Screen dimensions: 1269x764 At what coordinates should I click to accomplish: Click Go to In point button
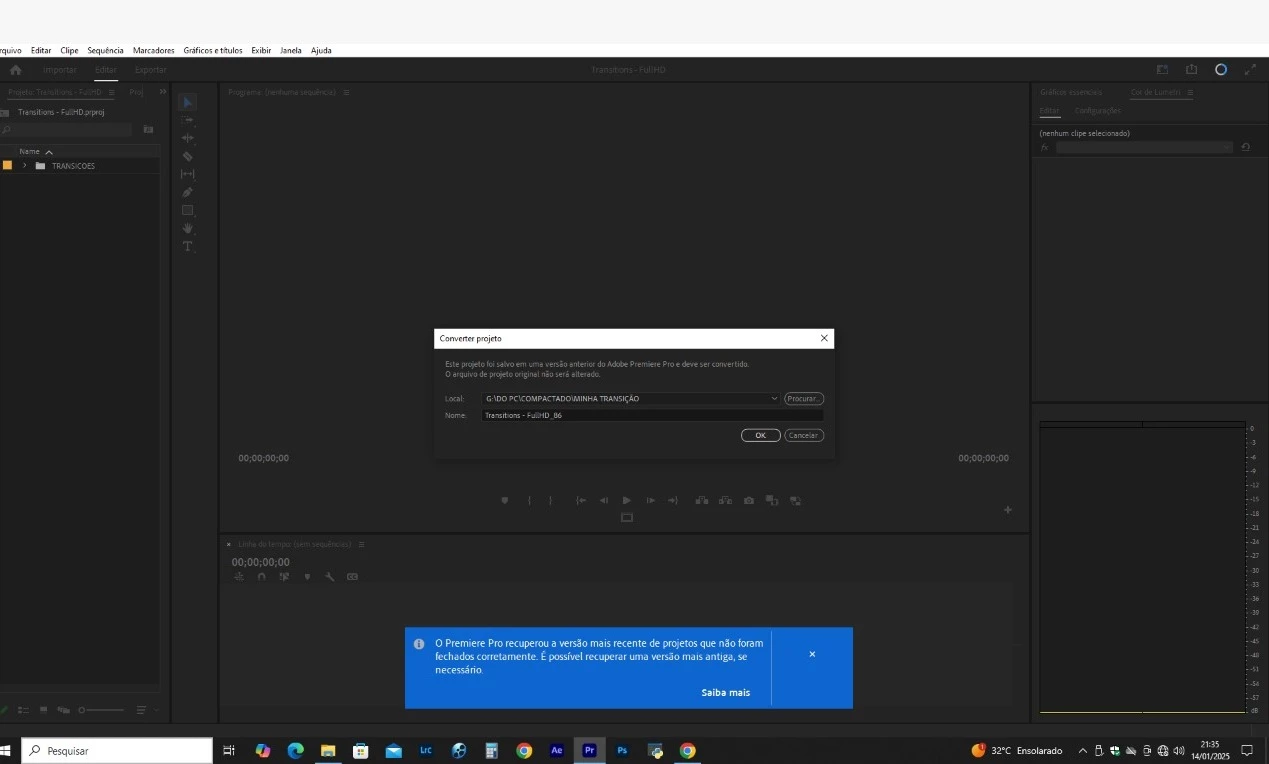pyautogui.click(x=581, y=500)
